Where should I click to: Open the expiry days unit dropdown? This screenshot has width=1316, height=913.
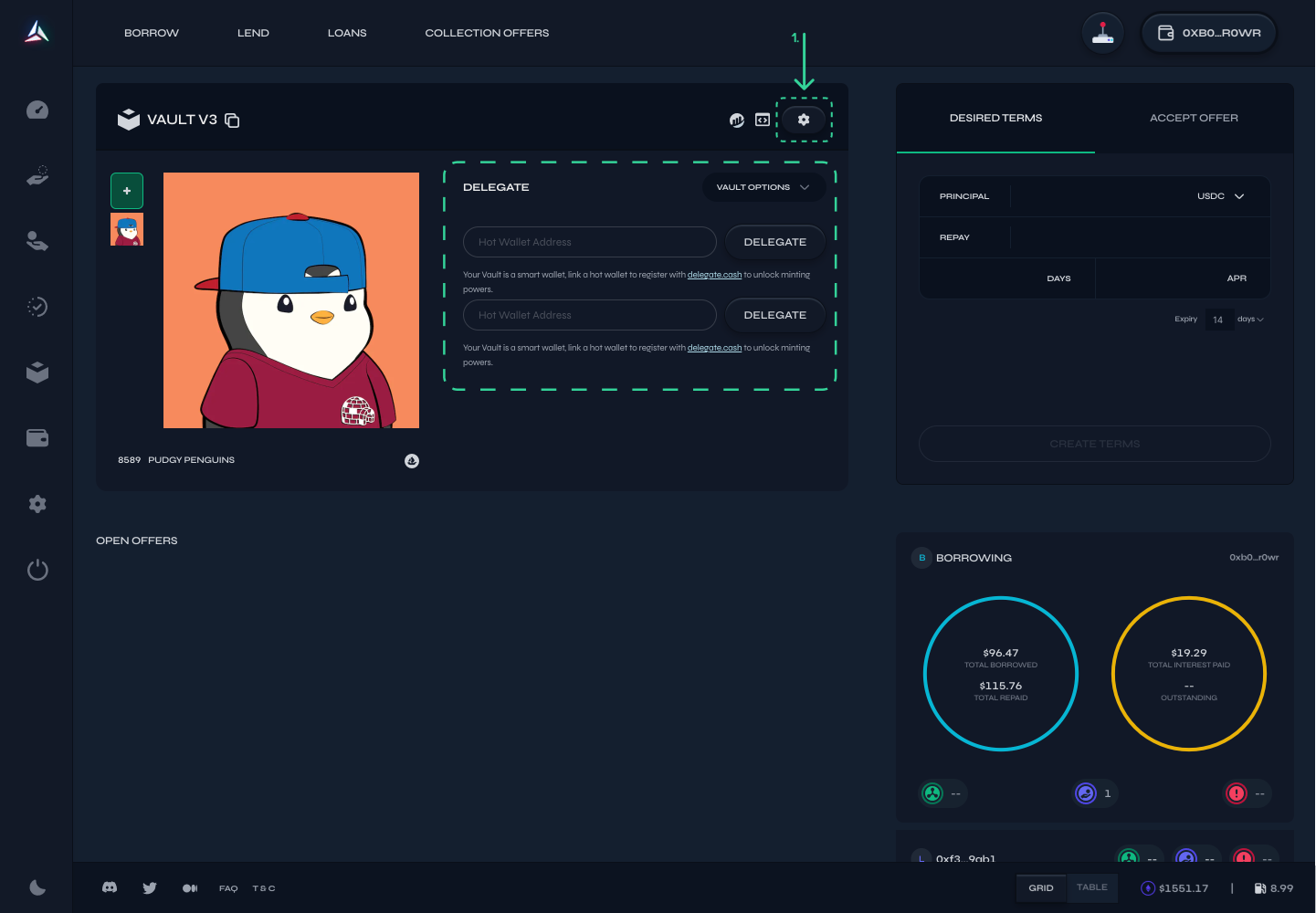pos(1250,320)
